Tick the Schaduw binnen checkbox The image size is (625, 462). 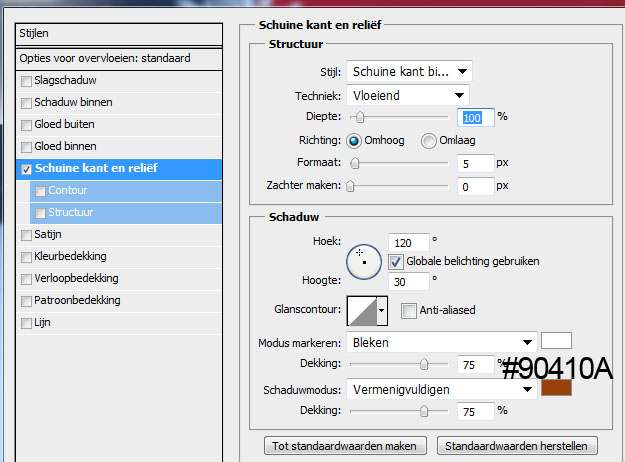pos(26,103)
